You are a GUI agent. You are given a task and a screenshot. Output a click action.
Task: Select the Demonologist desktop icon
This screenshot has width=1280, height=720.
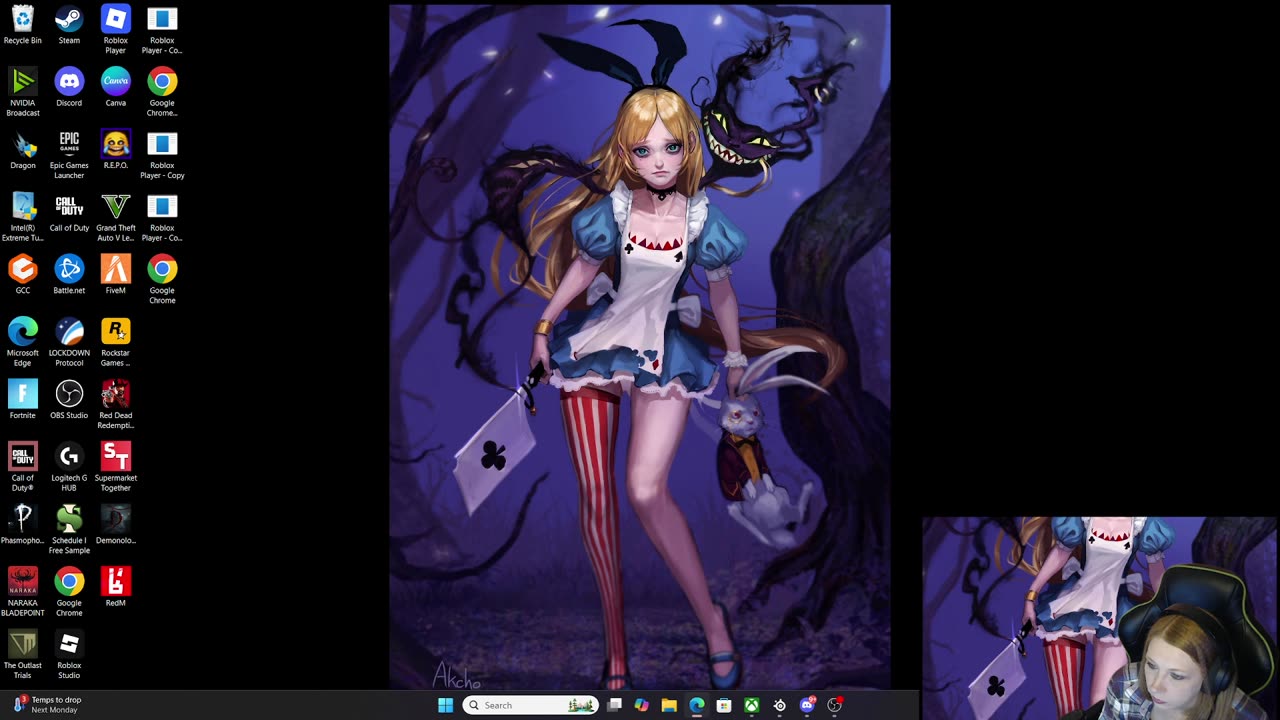coord(116,525)
